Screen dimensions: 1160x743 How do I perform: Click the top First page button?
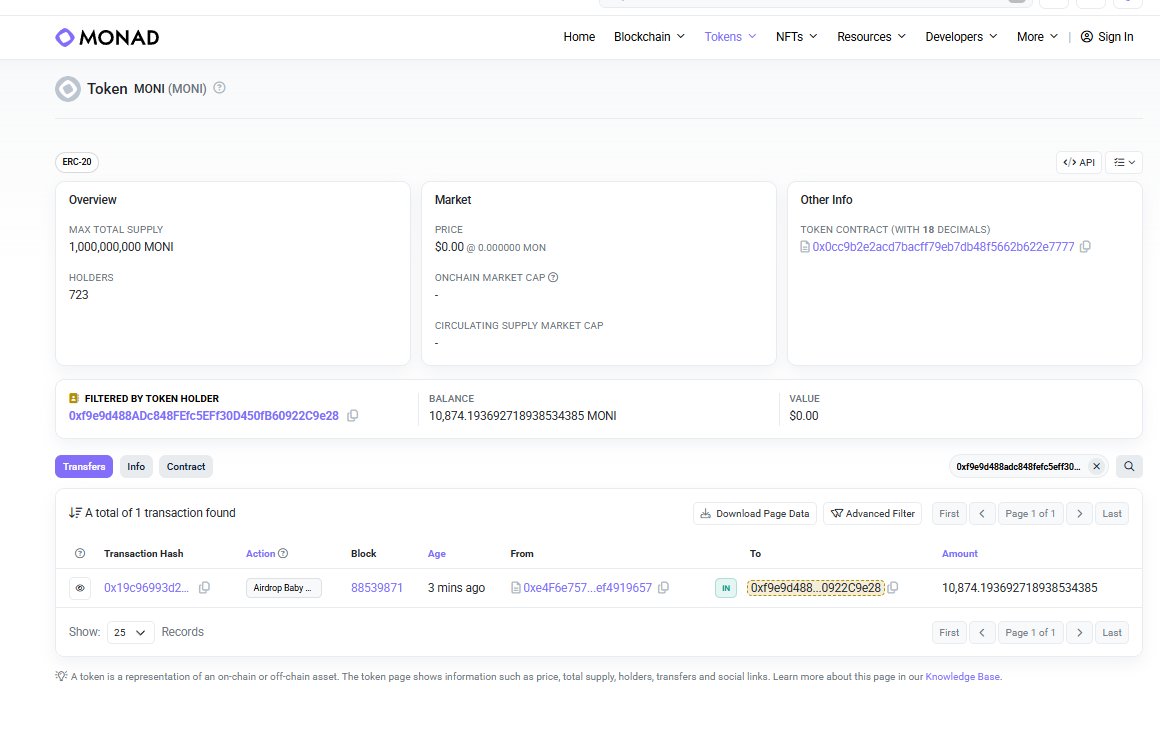pyautogui.click(x=949, y=514)
